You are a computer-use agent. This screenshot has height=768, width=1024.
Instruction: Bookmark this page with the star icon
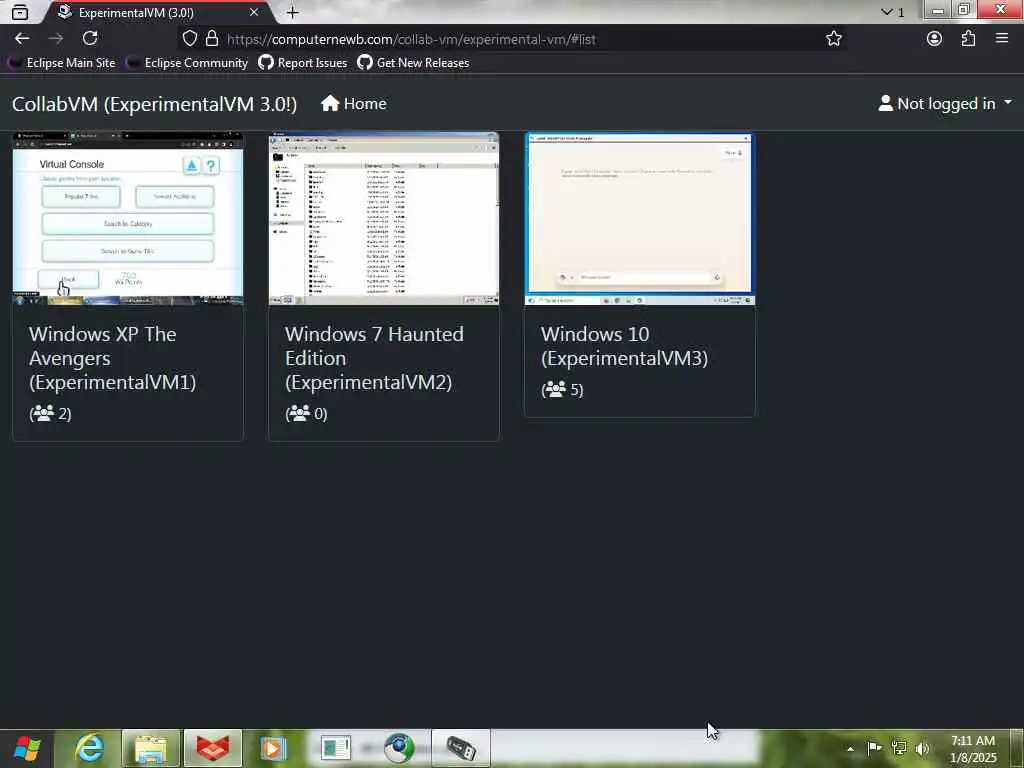pyautogui.click(x=833, y=39)
